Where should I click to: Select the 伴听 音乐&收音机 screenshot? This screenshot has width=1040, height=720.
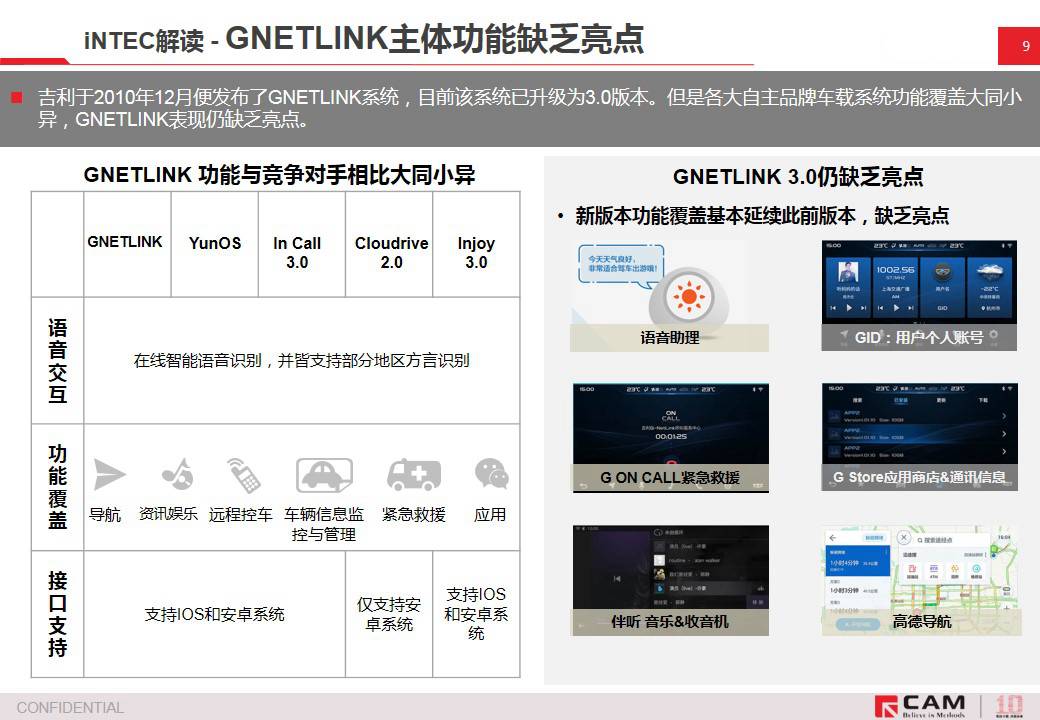pyautogui.click(x=671, y=581)
